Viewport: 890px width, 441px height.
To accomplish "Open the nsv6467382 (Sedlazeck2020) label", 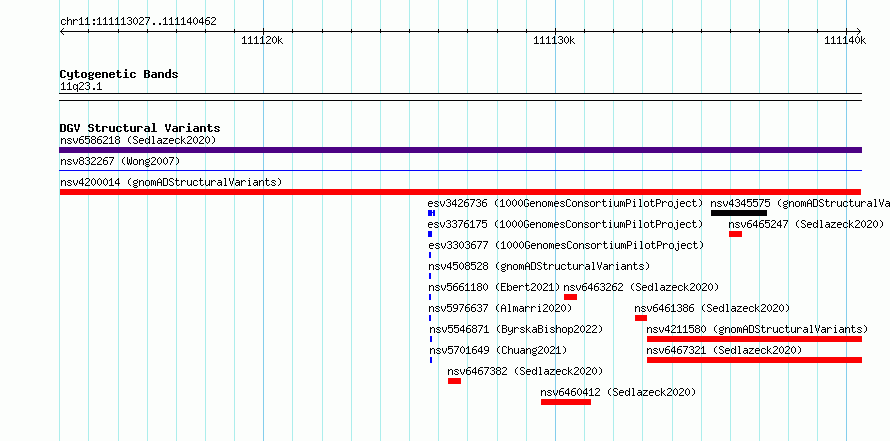I will point(525,371).
